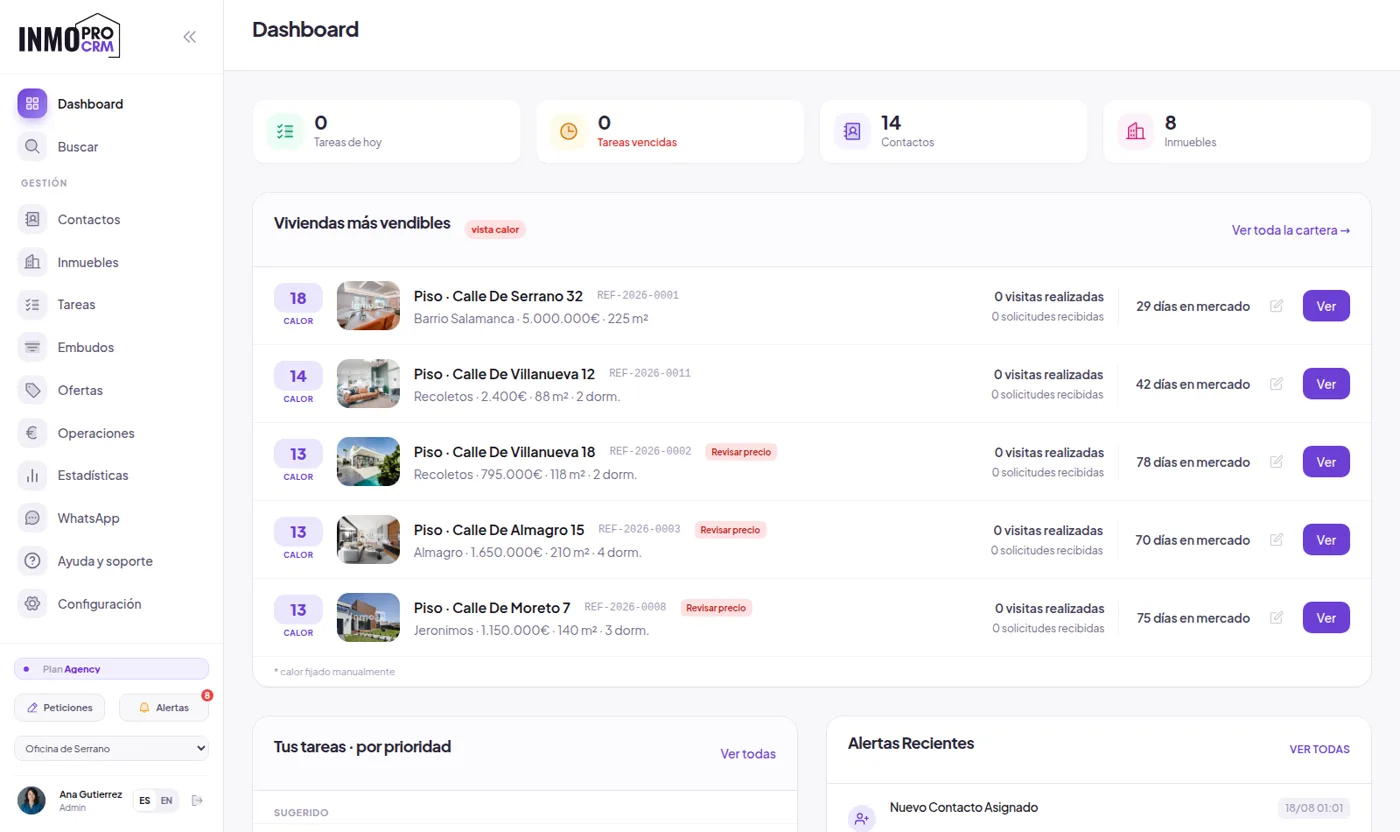This screenshot has width=1400, height=832.
Task: Open the Oficina de Serrano office dropdown
Action: point(112,748)
